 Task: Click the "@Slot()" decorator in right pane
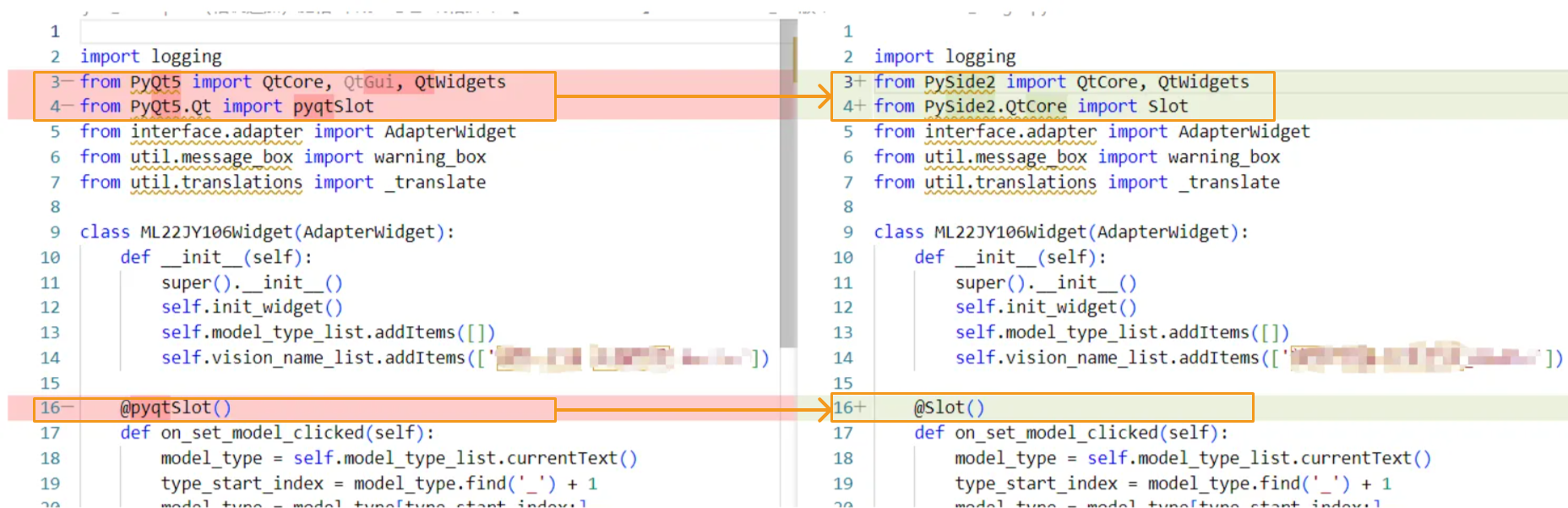pos(949,408)
